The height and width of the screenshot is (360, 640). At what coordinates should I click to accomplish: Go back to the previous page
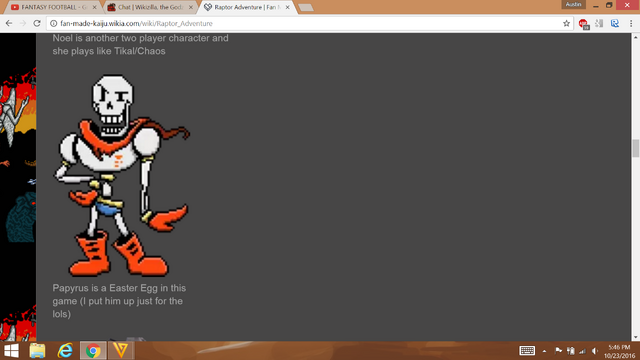point(9,23)
